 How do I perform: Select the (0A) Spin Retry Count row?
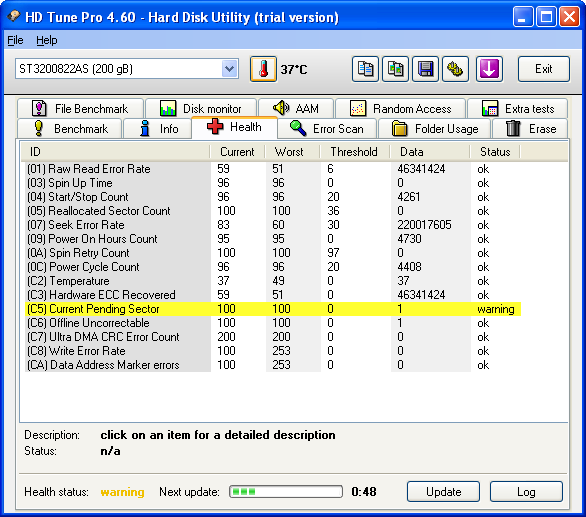(x=273, y=253)
